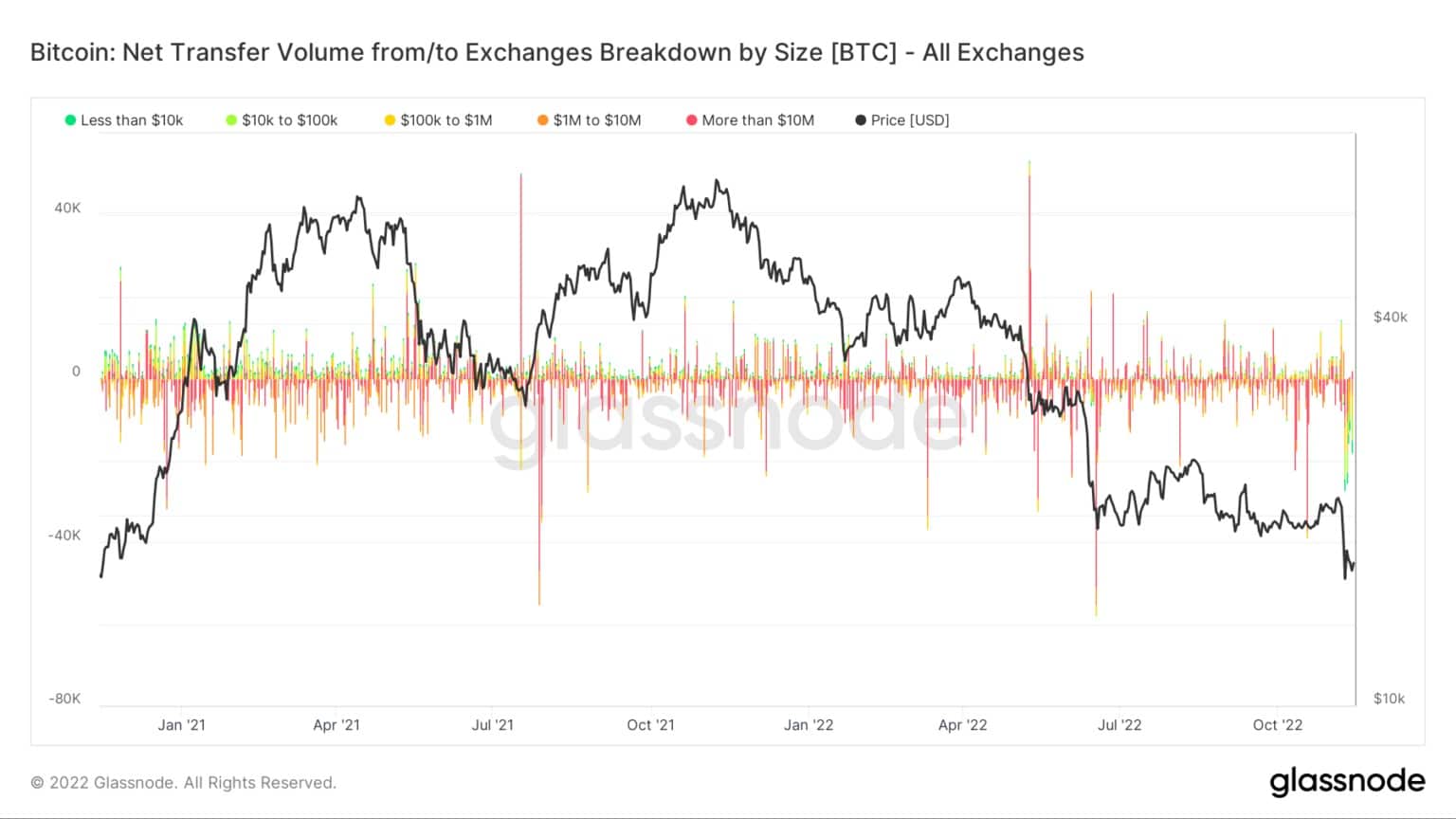
Task: Click the chart title text
Action: [x=557, y=52]
